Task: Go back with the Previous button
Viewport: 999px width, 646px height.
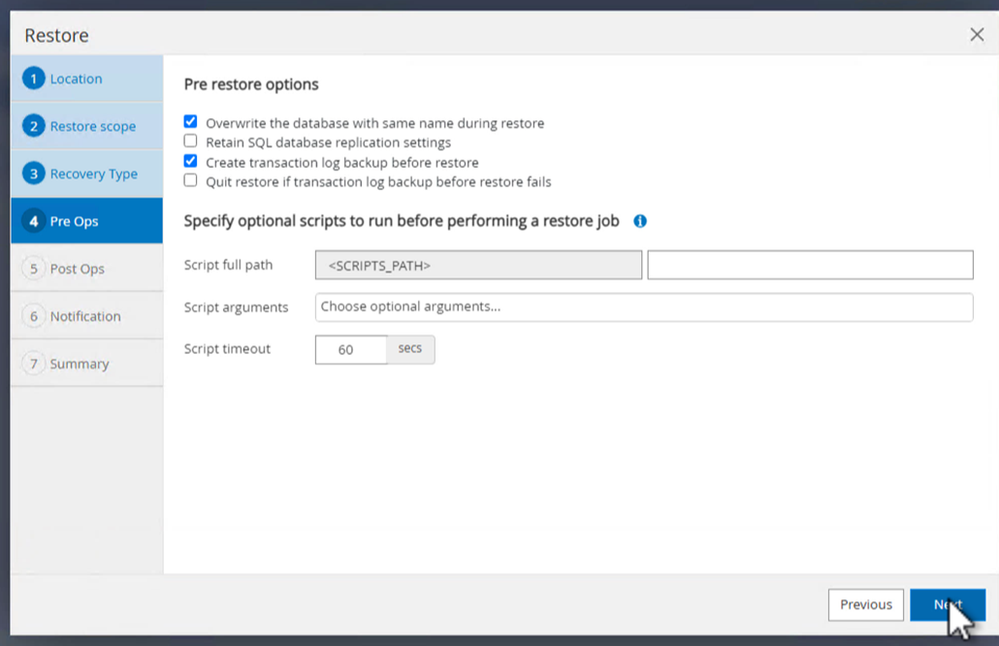Action: pyautogui.click(x=865, y=604)
